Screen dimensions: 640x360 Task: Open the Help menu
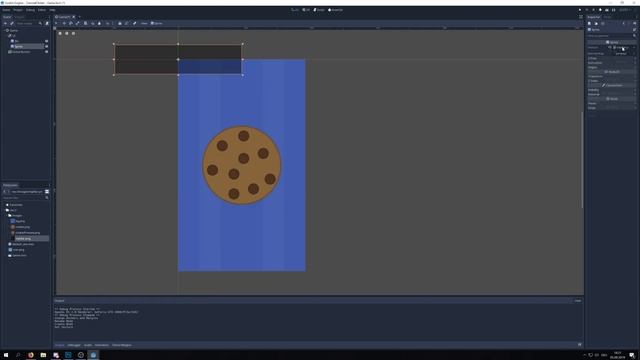coord(52,10)
